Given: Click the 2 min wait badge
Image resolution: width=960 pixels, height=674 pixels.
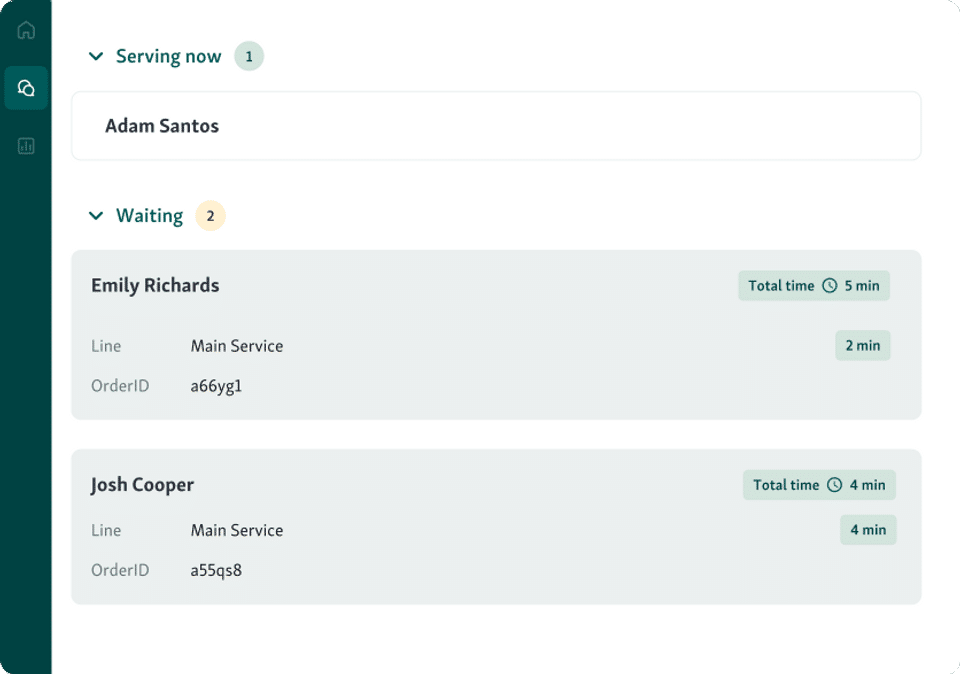Looking at the screenshot, I should (x=862, y=345).
